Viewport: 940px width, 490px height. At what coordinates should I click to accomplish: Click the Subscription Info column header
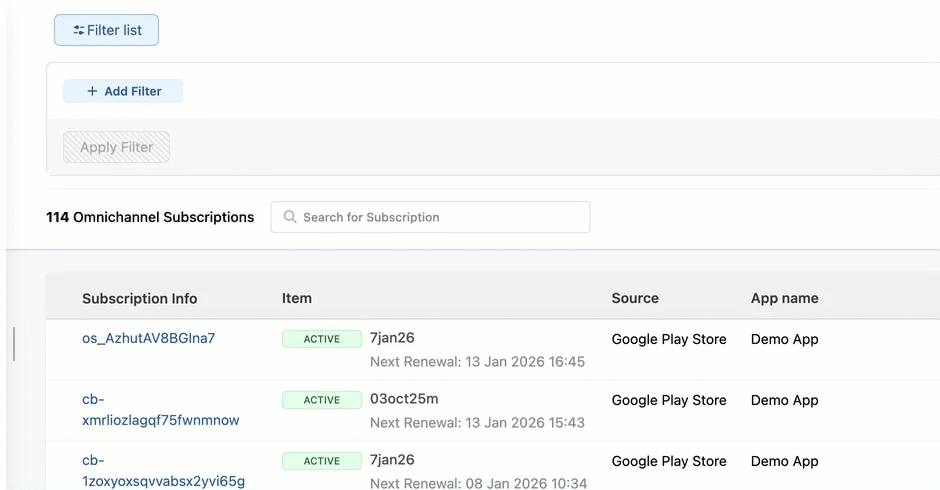tap(139, 298)
